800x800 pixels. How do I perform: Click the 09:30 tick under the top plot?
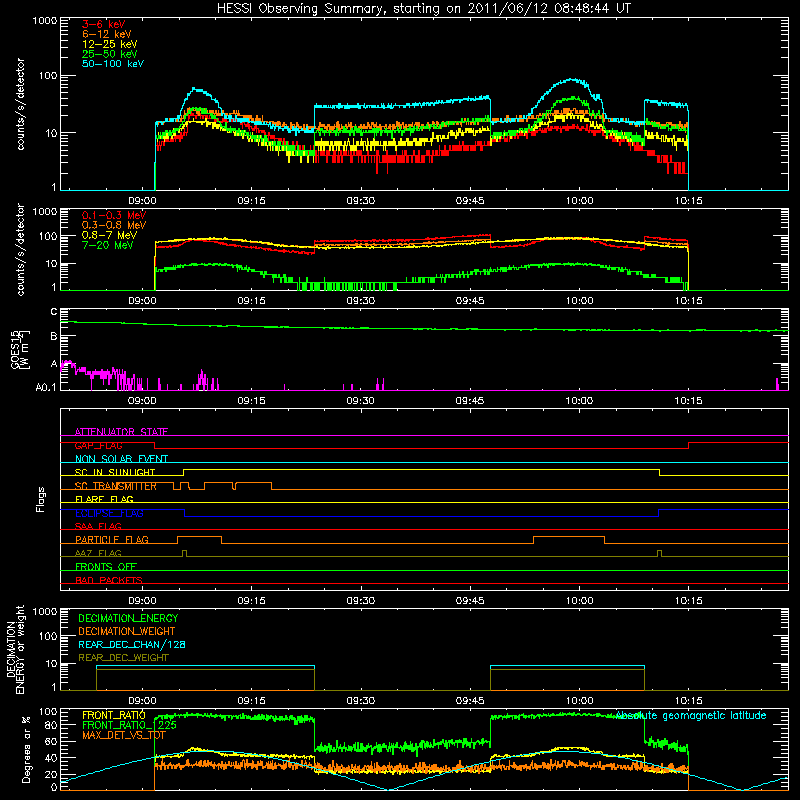[x=360, y=201]
